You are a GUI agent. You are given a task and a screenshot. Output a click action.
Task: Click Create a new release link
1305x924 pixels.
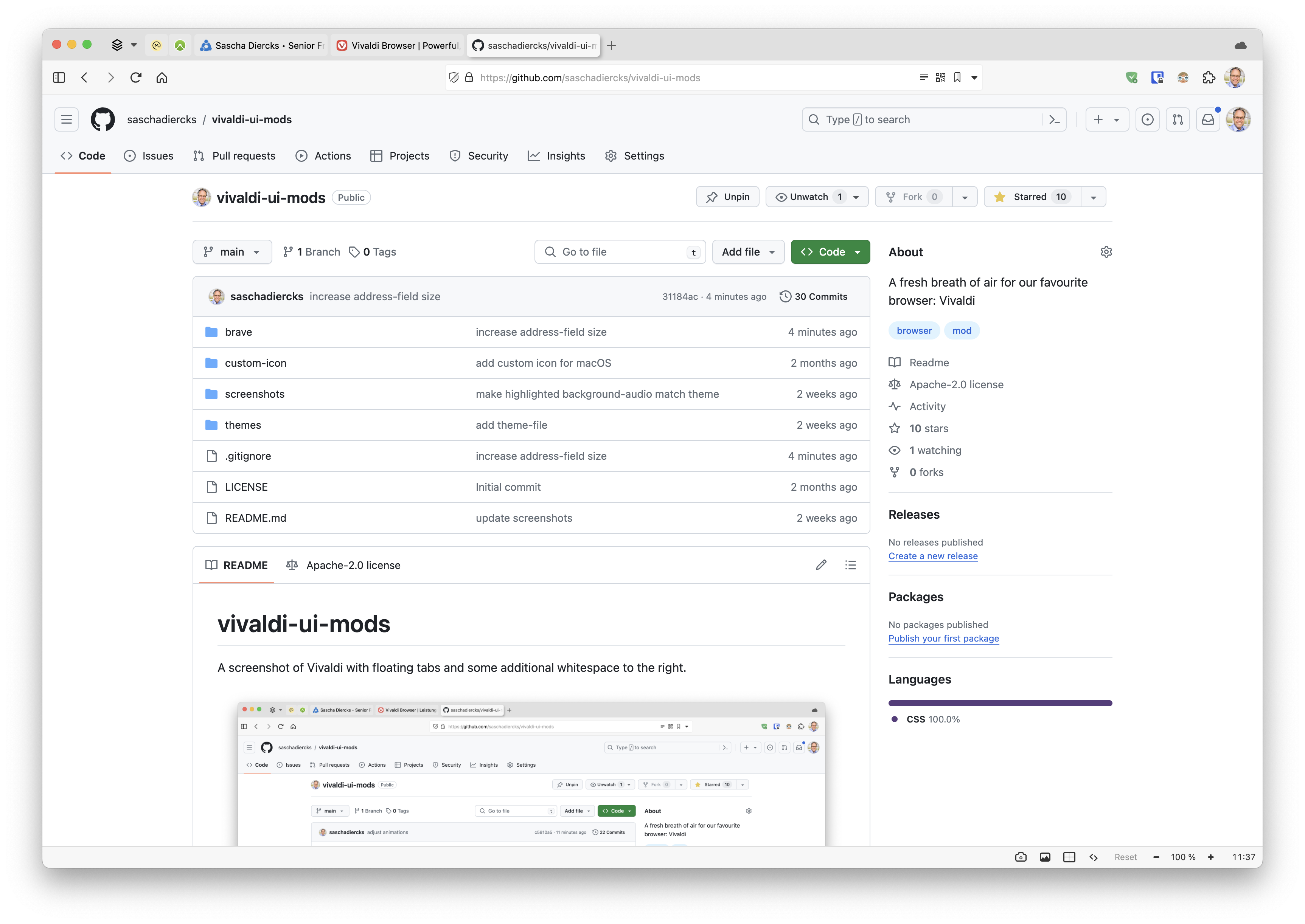933,556
